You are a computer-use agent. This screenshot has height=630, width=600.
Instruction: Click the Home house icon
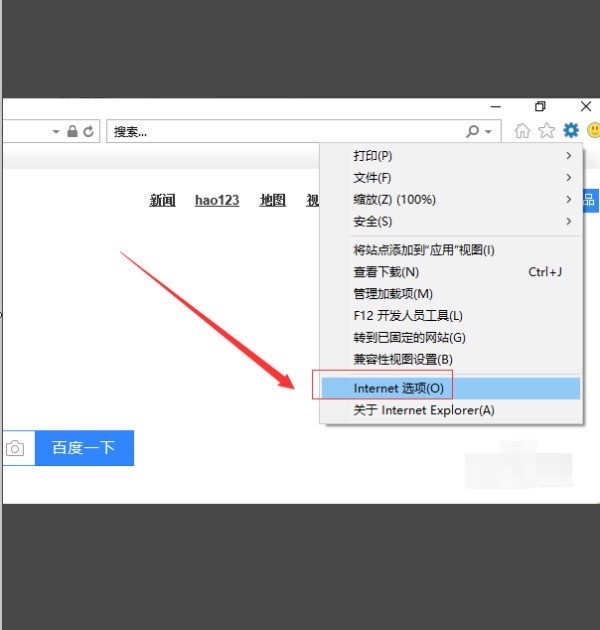522,131
